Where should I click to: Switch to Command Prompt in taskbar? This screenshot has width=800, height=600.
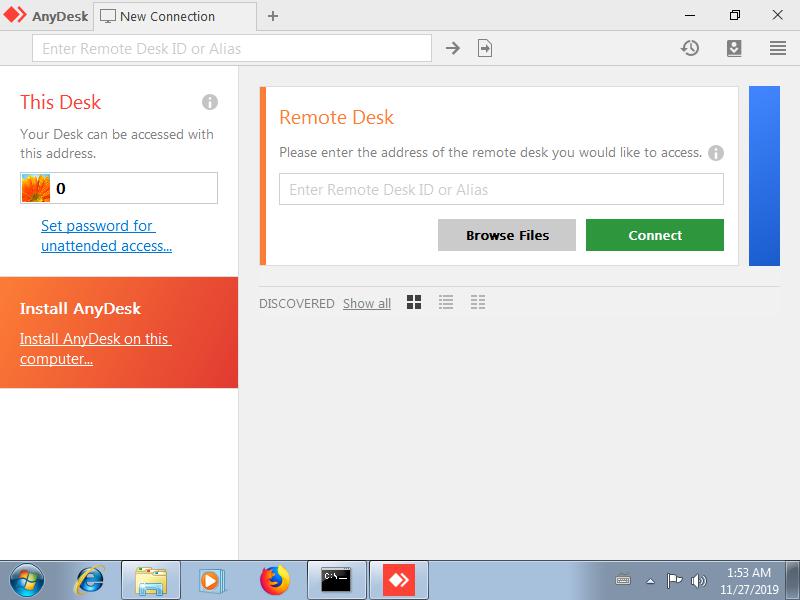[x=336, y=580]
